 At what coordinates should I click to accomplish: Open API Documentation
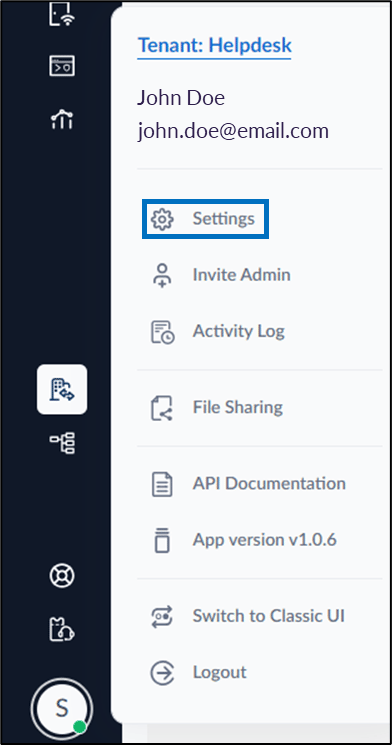269,483
